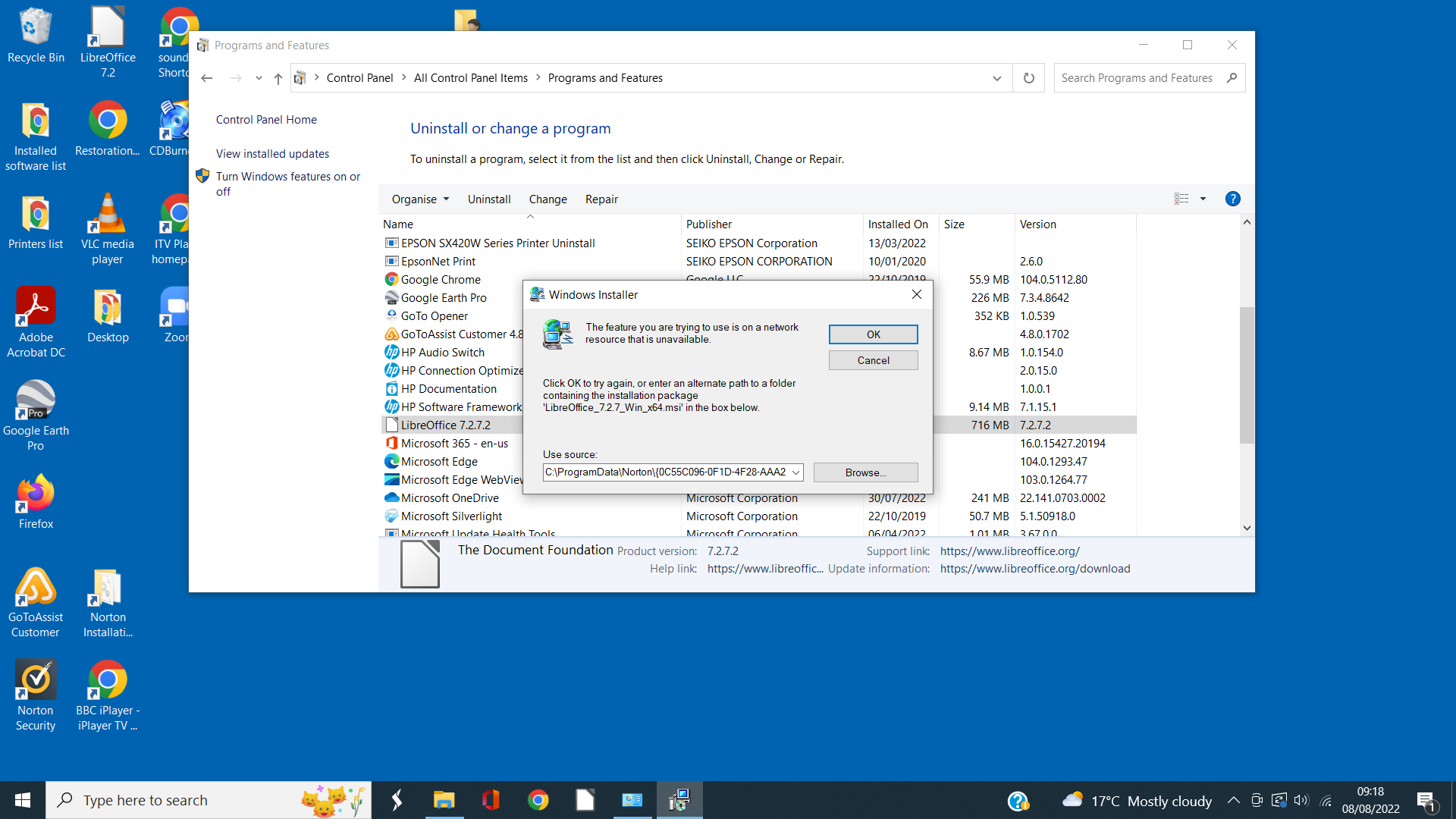This screenshot has height=819, width=1456.
Task: Click the search magnifier in Programs and Features
Action: pyautogui.click(x=1232, y=78)
